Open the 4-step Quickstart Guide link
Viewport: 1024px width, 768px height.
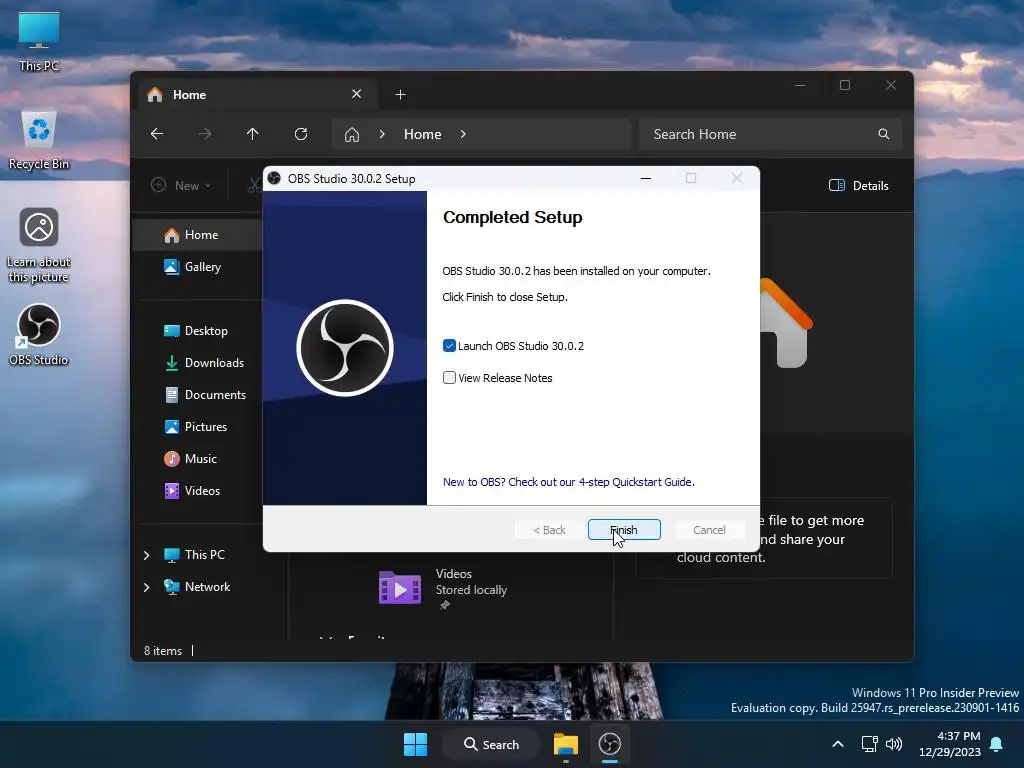click(x=568, y=482)
